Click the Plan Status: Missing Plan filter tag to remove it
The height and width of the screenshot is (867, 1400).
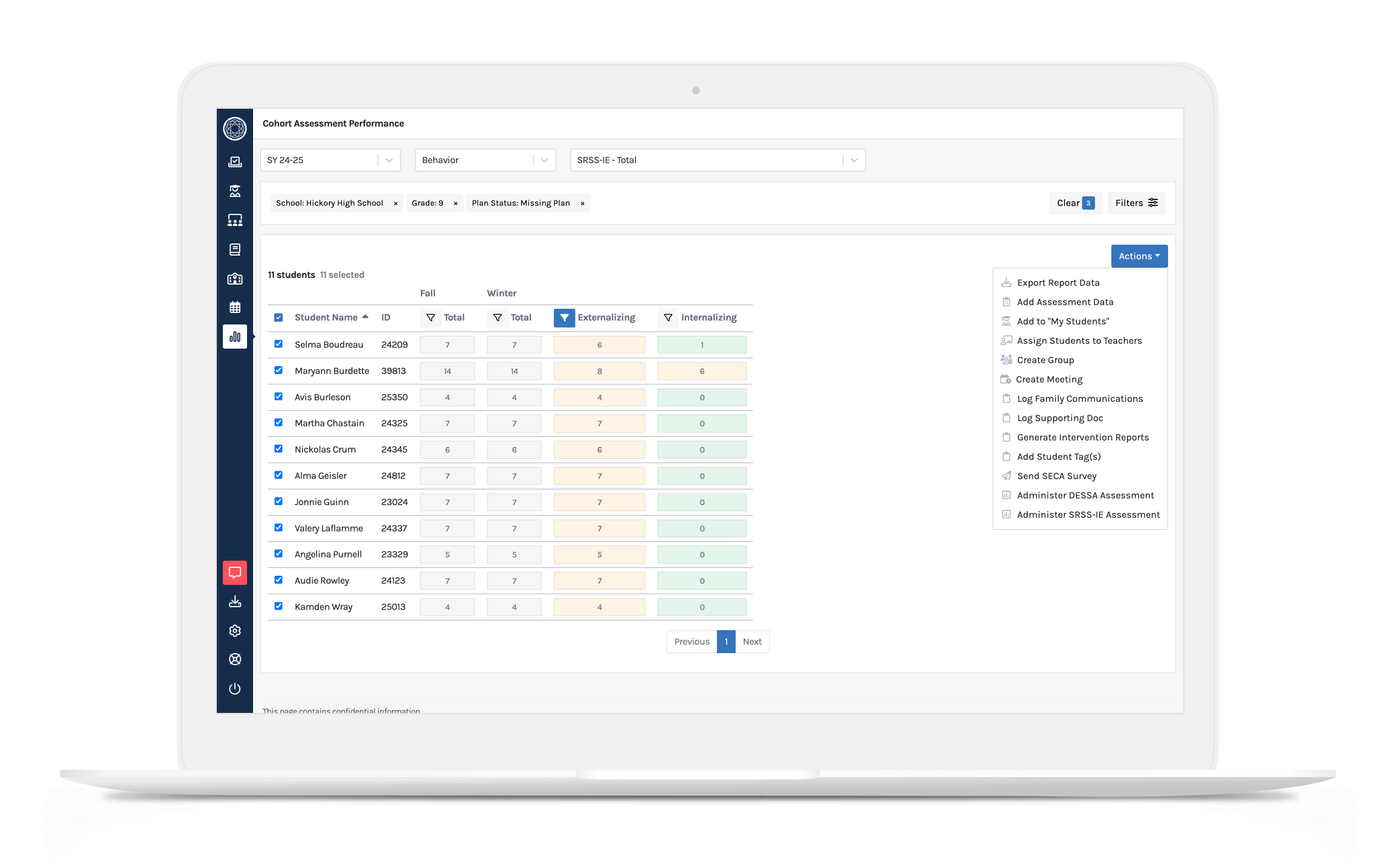point(582,203)
